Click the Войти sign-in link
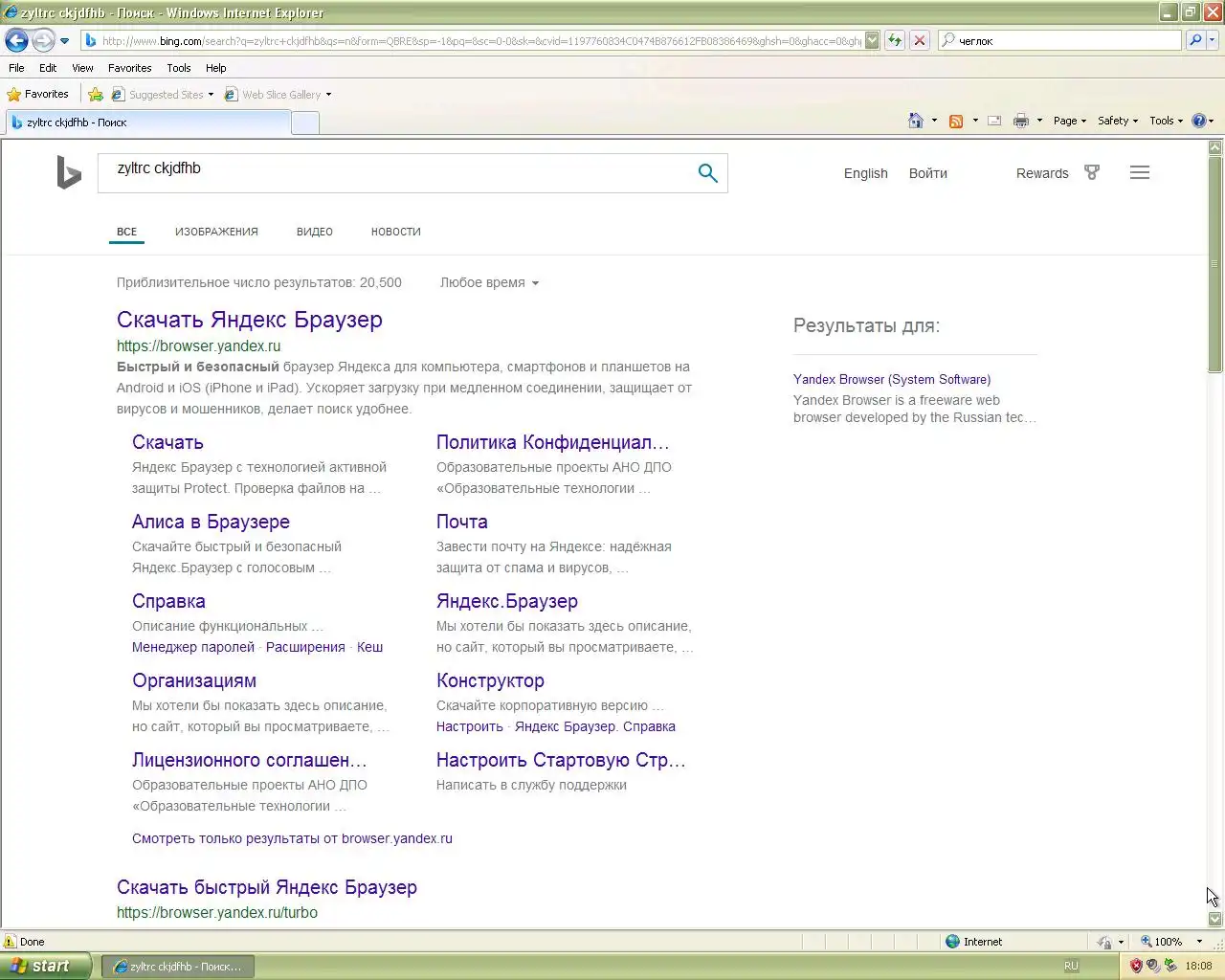The height and width of the screenshot is (980, 1225). tap(928, 173)
